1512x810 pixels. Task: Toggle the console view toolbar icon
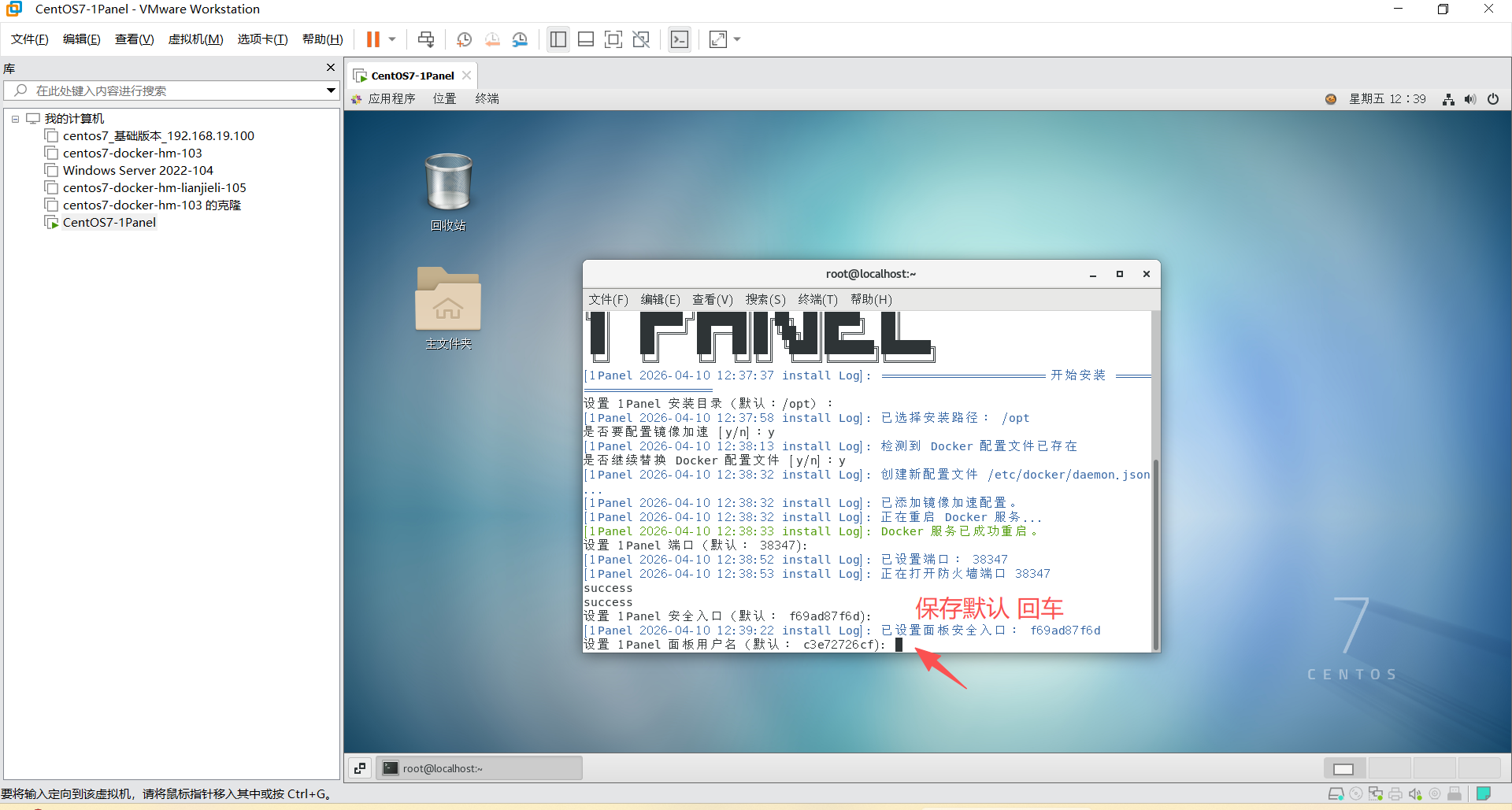pyautogui.click(x=679, y=39)
